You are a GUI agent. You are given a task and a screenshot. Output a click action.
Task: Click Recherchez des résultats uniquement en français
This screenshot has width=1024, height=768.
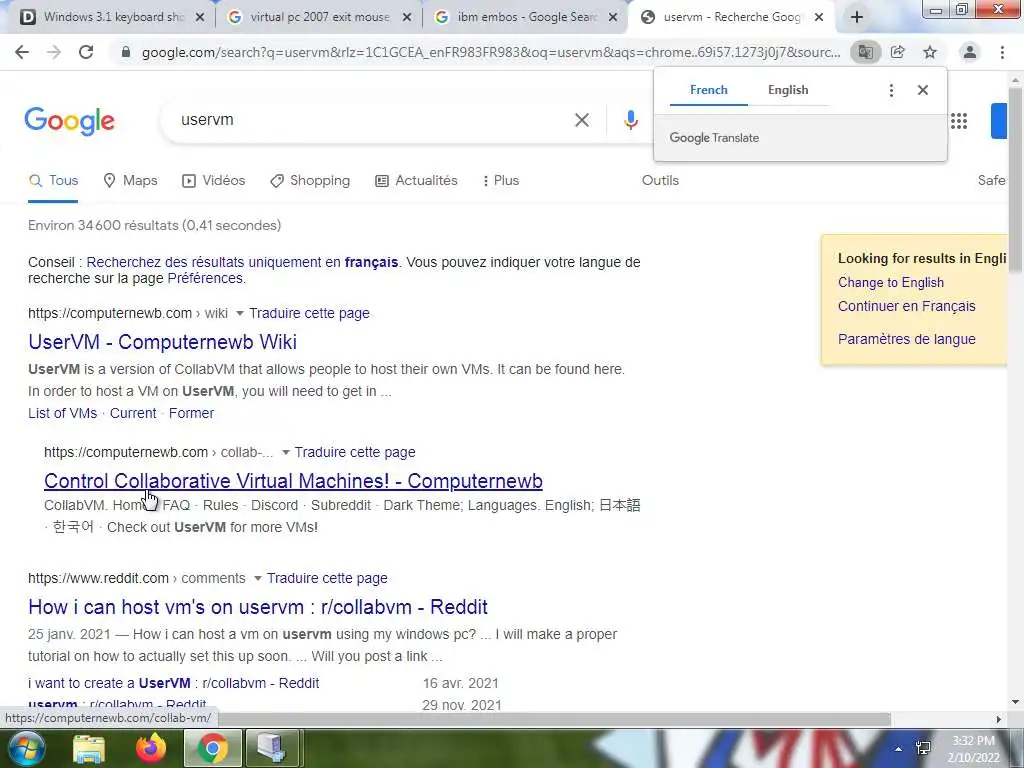click(242, 263)
